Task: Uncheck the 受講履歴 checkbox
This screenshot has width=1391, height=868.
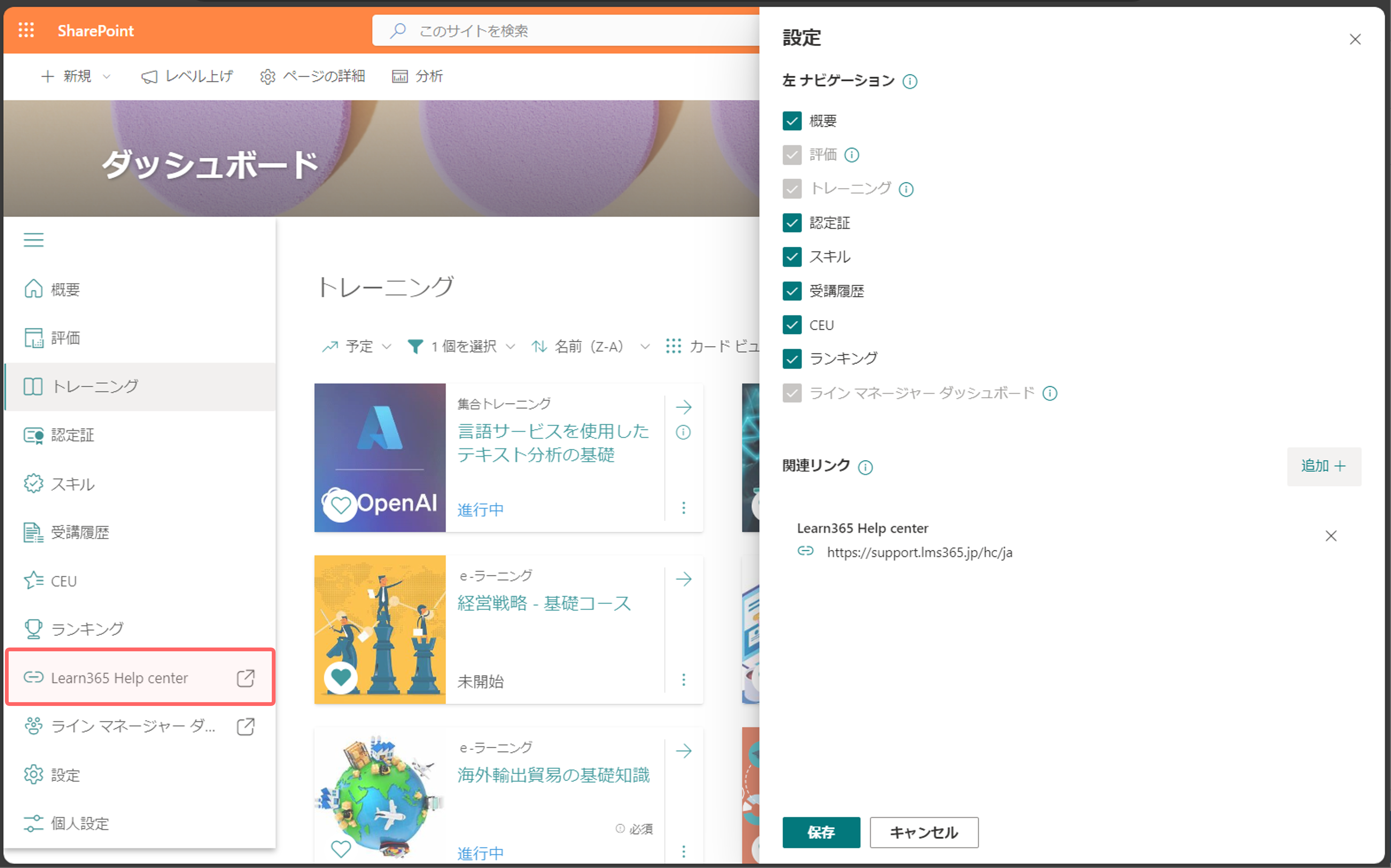Action: click(792, 291)
